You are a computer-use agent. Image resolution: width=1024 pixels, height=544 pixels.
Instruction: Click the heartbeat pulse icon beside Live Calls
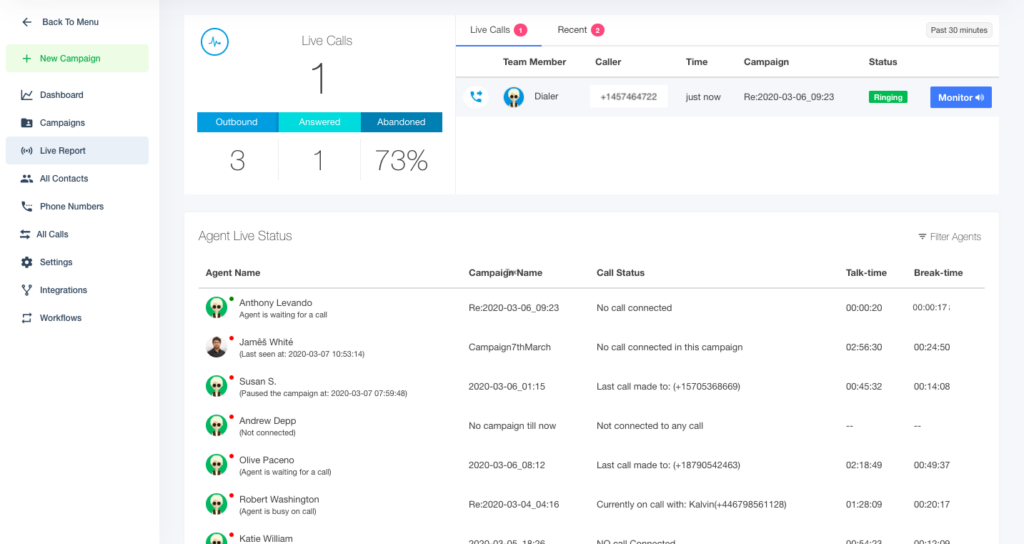coord(214,41)
